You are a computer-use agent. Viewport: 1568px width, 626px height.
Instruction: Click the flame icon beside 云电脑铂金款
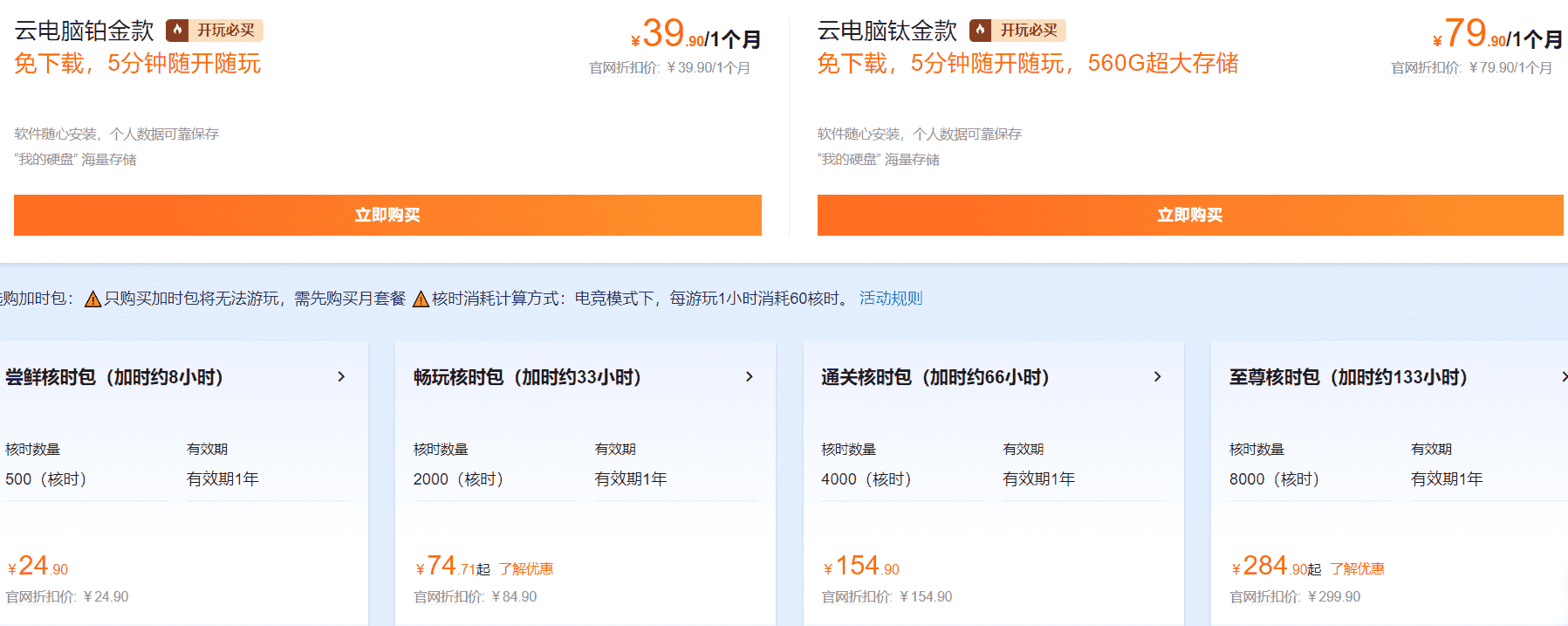point(178,31)
